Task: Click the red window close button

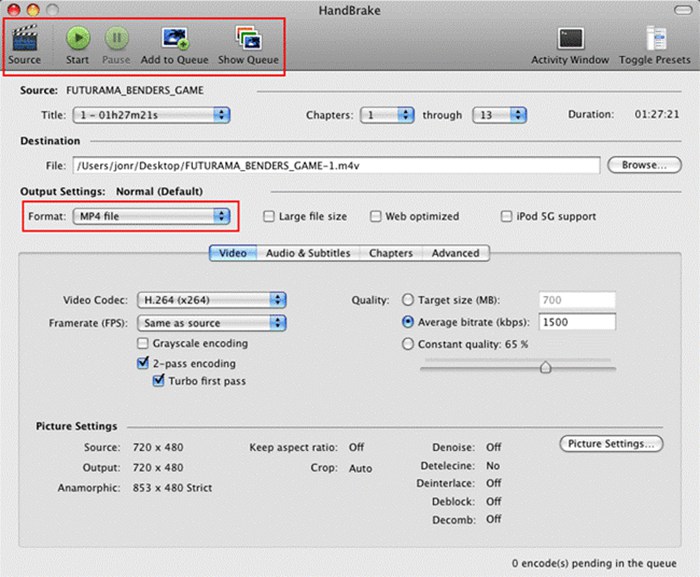Action: pyautogui.click(x=13, y=8)
